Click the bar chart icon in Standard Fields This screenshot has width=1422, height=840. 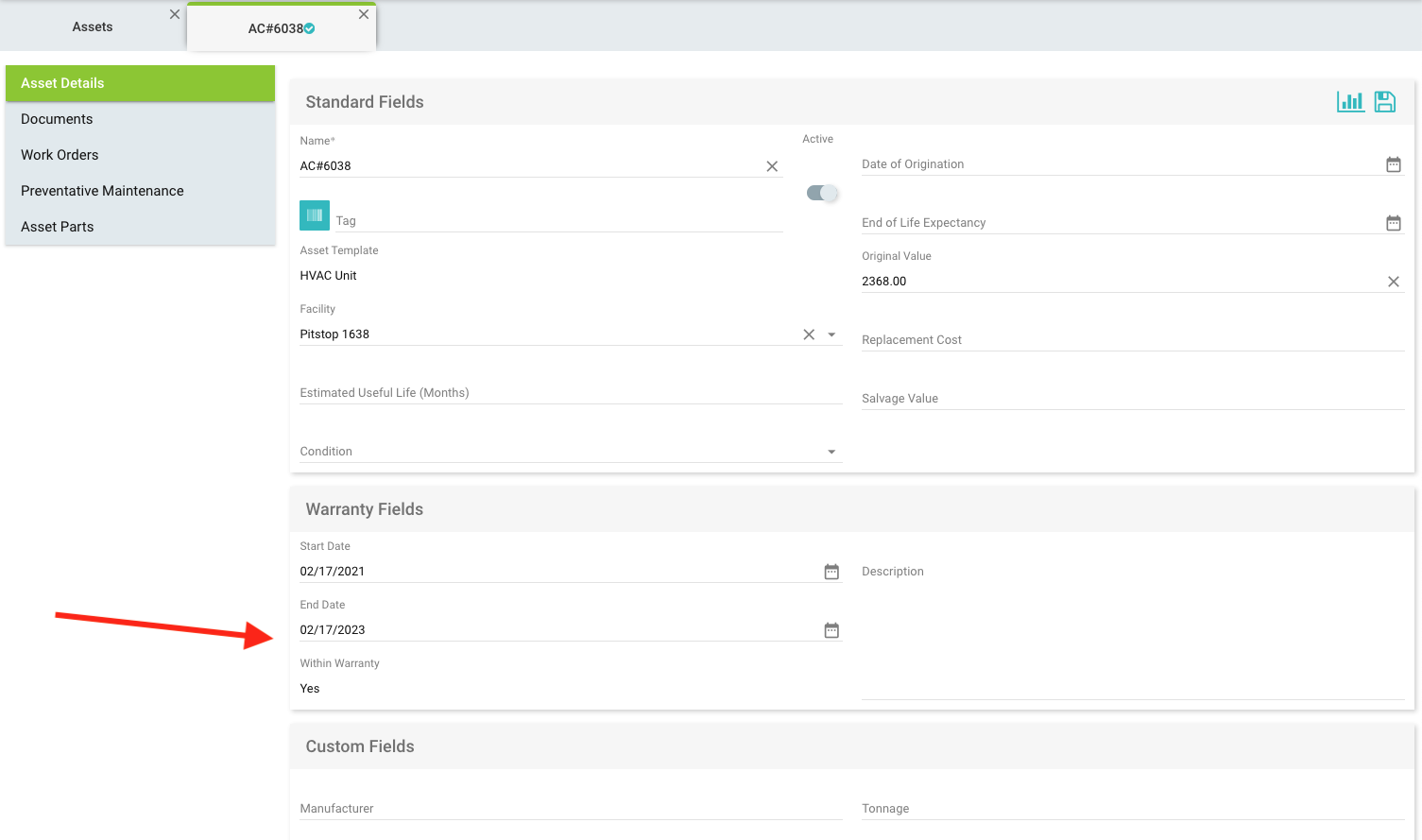coord(1349,102)
